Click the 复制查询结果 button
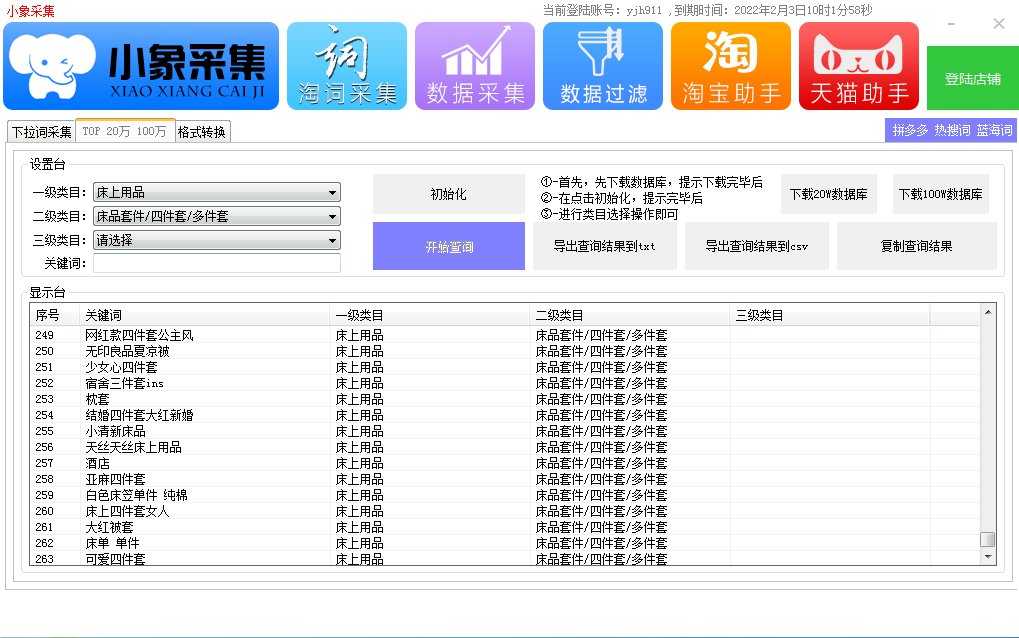 [x=916, y=246]
